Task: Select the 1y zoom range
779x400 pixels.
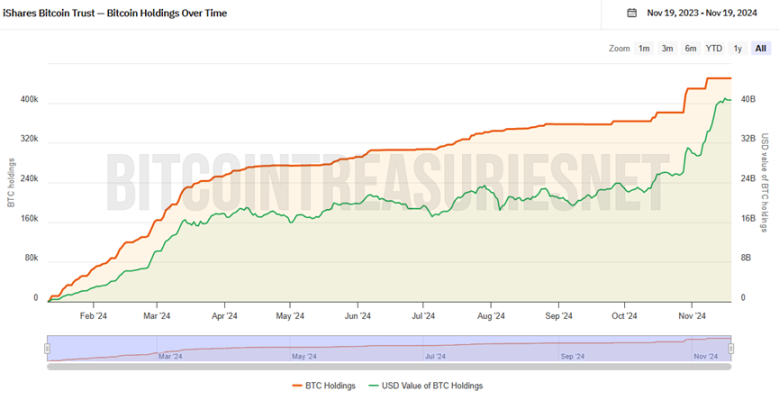Action: click(x=737, y=48)
